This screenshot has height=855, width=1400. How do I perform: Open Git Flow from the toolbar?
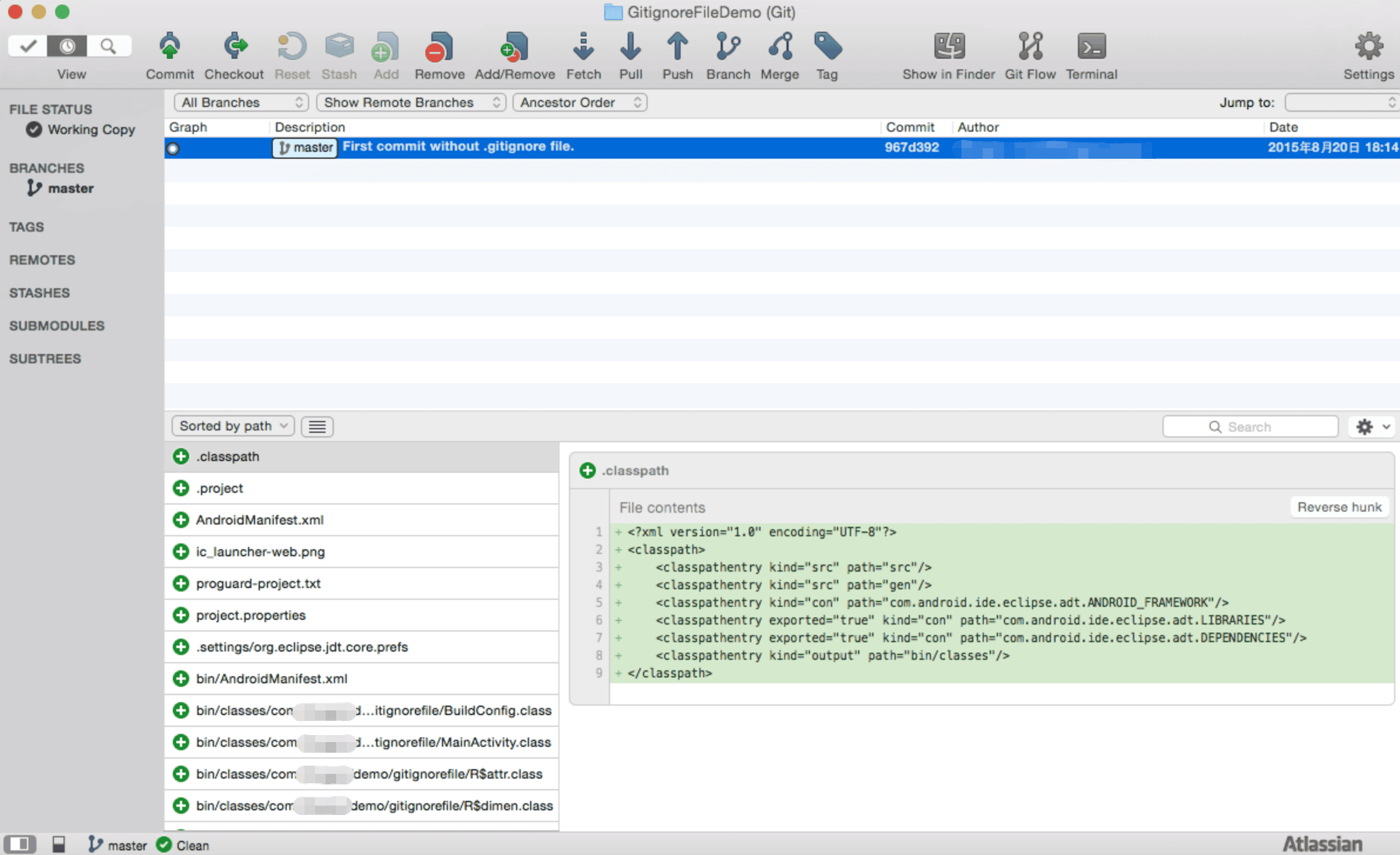pyautogui.click(x=1030, y=47)
